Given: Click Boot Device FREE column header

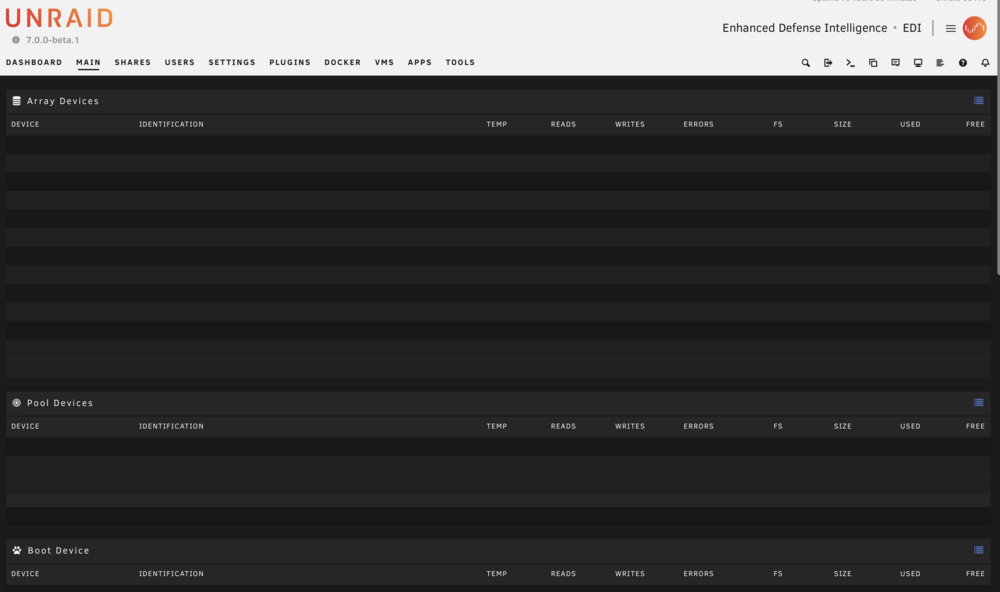Looking at the screenshot, I should (975, 574).
